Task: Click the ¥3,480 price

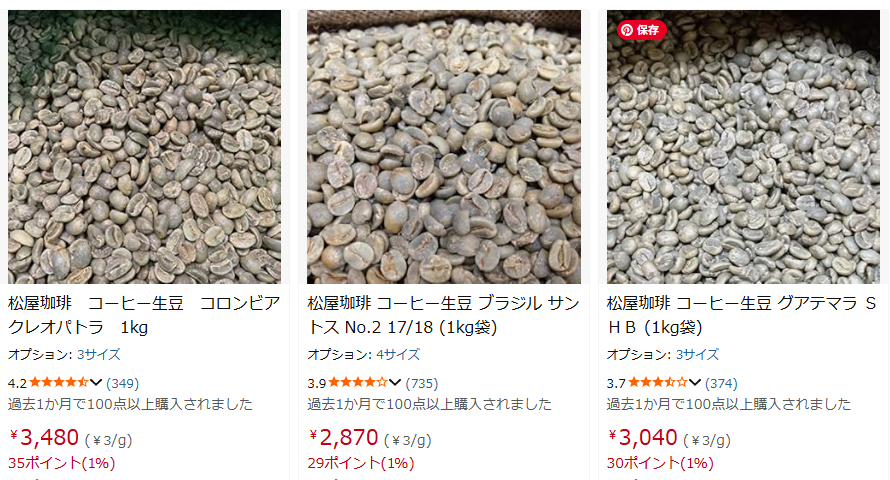Action: pyautogui.click(x=44, y=437)
